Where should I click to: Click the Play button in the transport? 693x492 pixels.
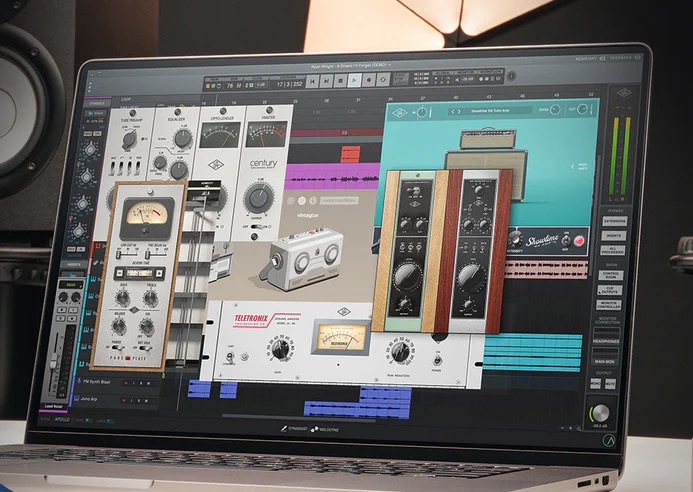354,78
